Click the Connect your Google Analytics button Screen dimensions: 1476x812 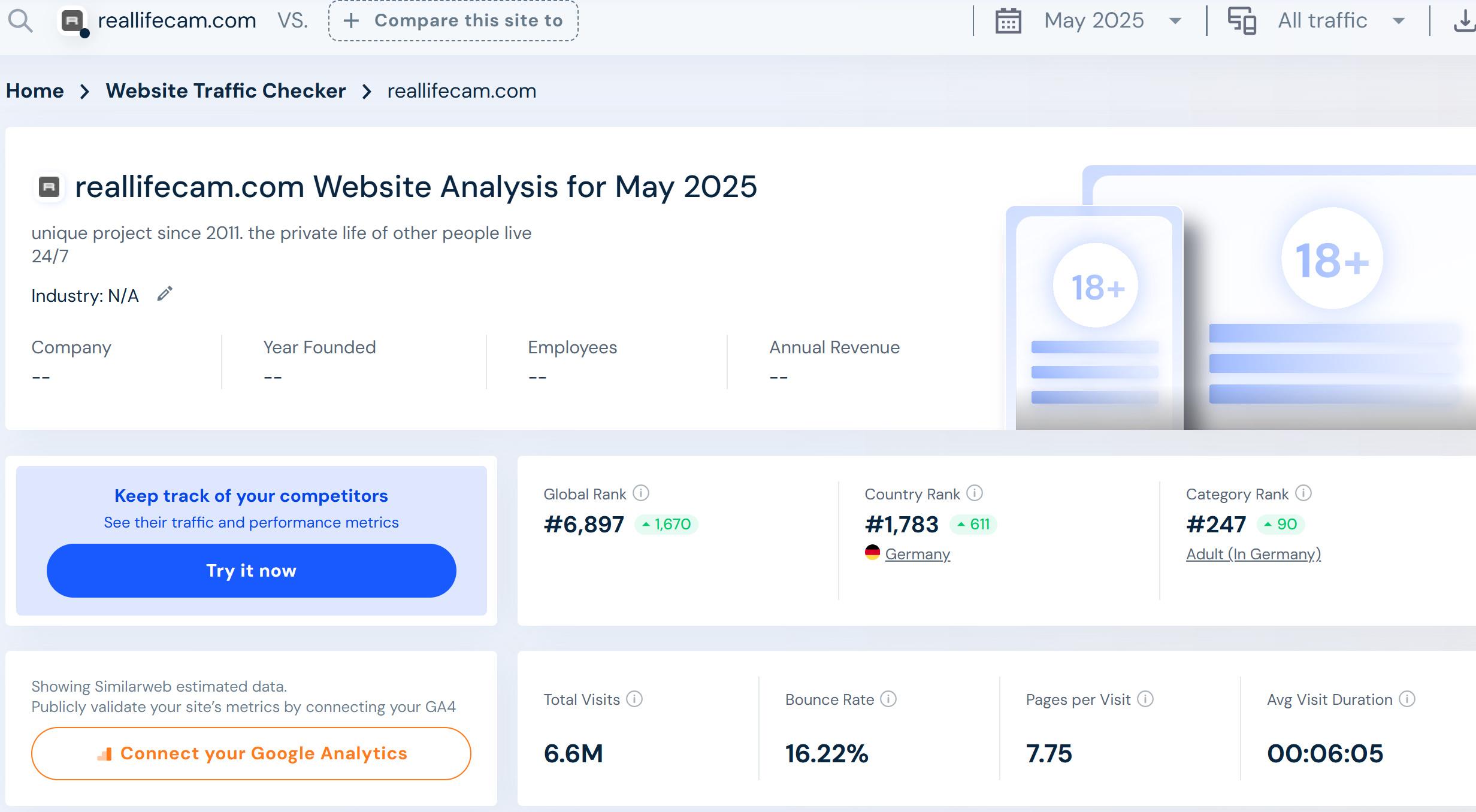tap(251, 753)
